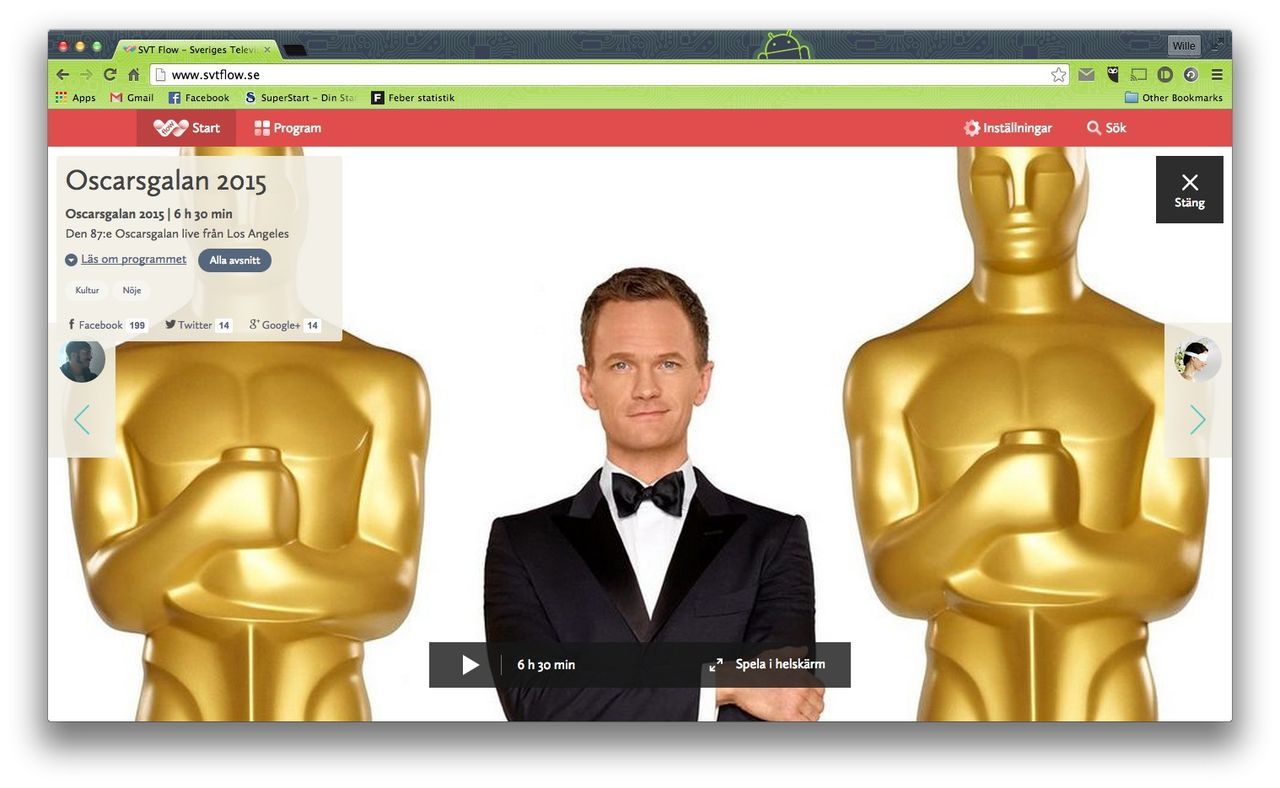Viewport: 1280px width, 788px height.
Task: Open the circular ID extension icon
Action: coord(1165,75)
